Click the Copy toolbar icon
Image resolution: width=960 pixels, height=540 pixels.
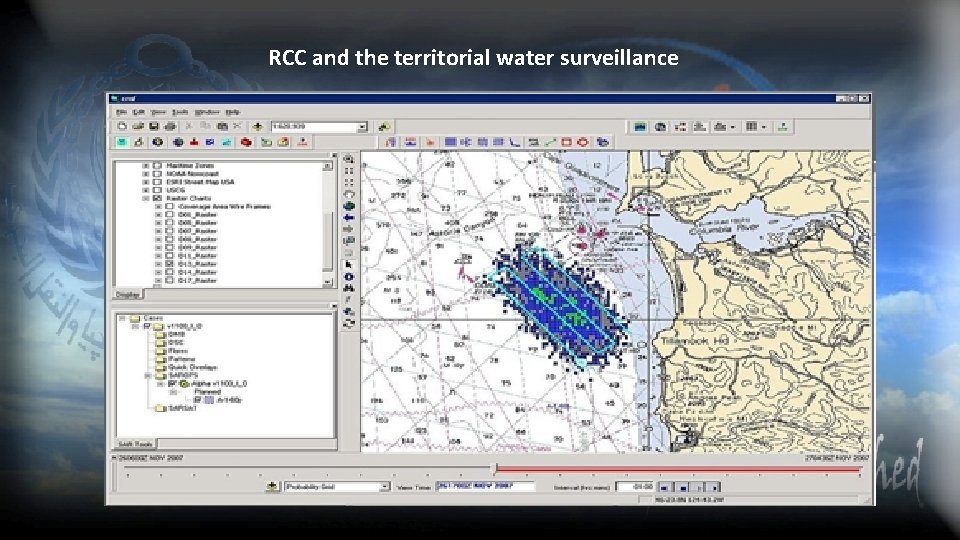[206, 127]
